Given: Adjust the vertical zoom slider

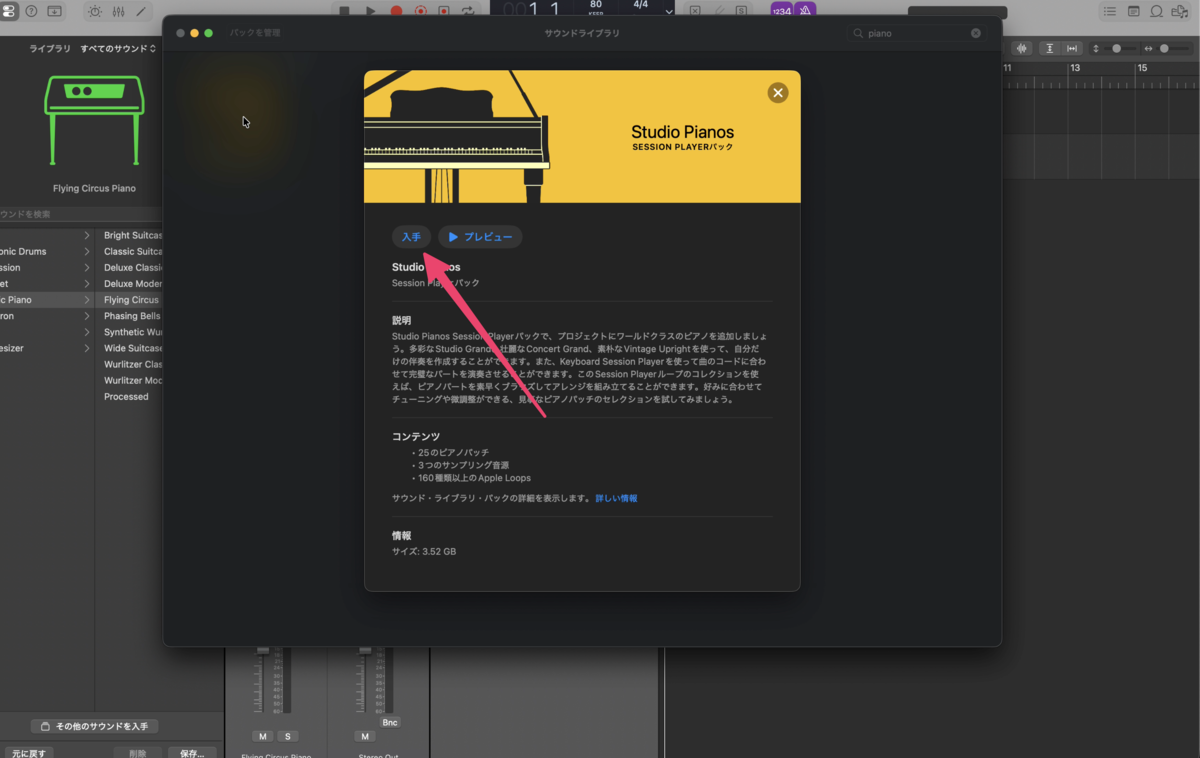Looking at the screenshot, I should [1119, 48].
